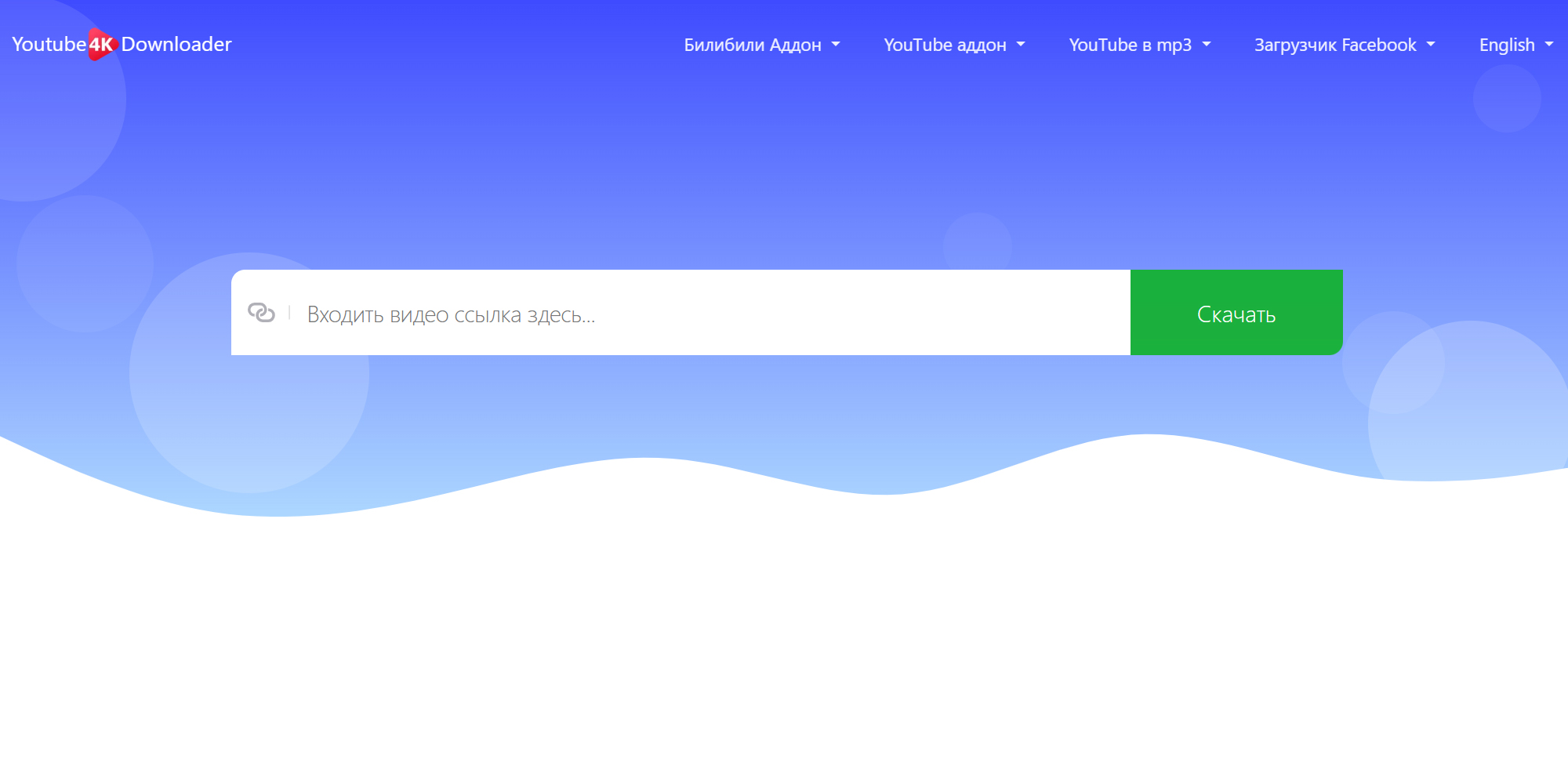The width and height of the screenshot is (1568, 784).
Task: Open the YouTube аддон menu label
Action: (945, 45)
